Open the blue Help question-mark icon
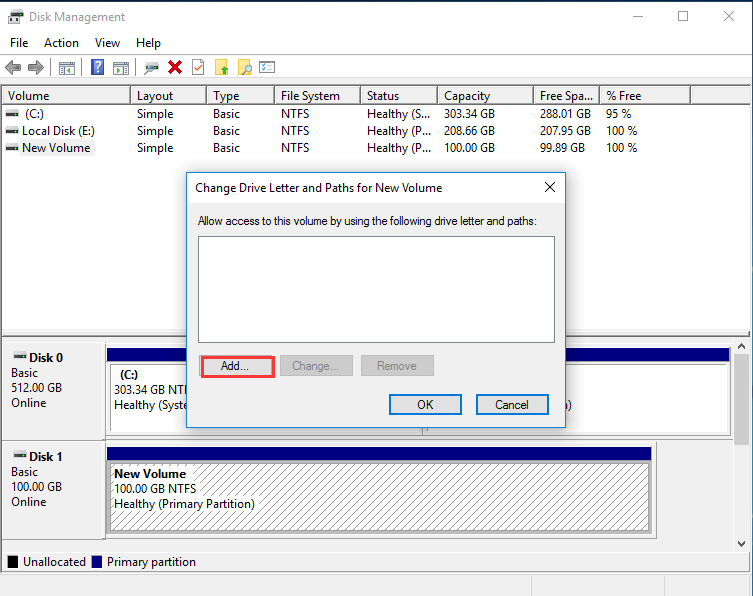 [x=97, y=67]
